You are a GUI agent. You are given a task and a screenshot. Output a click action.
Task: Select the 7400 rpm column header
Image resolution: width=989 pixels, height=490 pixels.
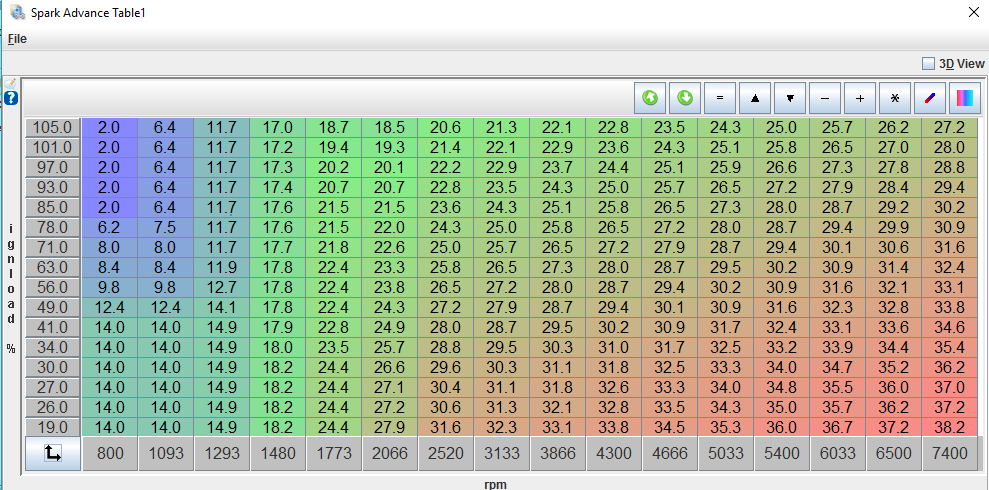coord(950,453)
